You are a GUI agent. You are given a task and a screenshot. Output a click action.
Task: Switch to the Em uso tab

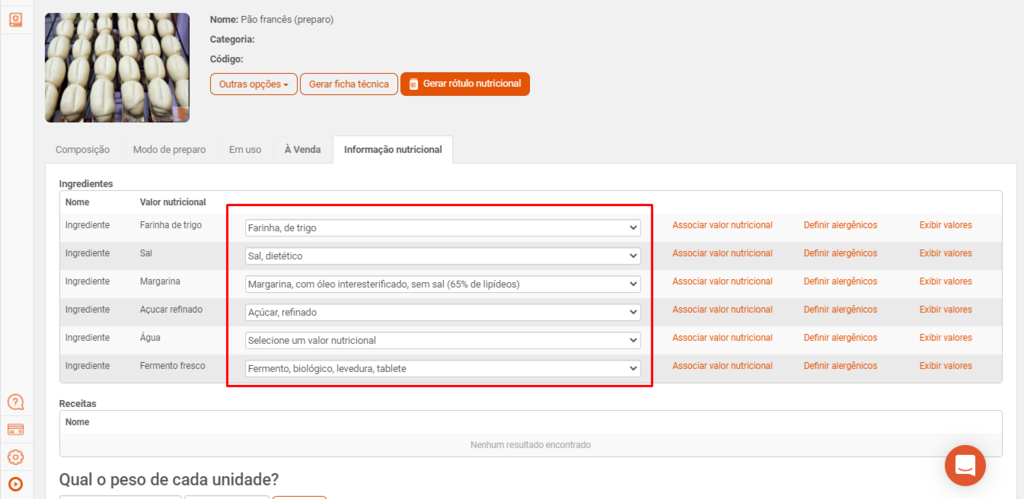tap(245, 150)
